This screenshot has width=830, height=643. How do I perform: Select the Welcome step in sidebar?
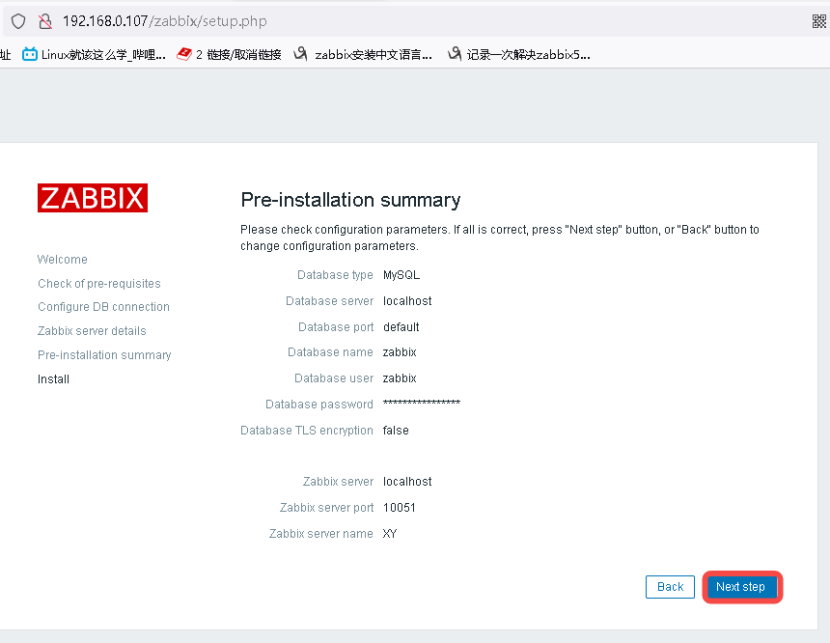coord(62,259)
